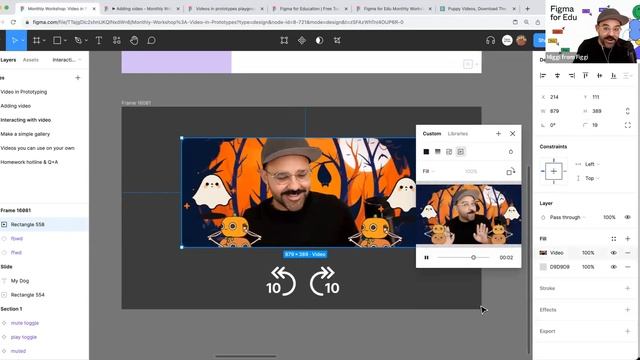Click the forward 10 seconds icon on the canvas

click(325, 282)
